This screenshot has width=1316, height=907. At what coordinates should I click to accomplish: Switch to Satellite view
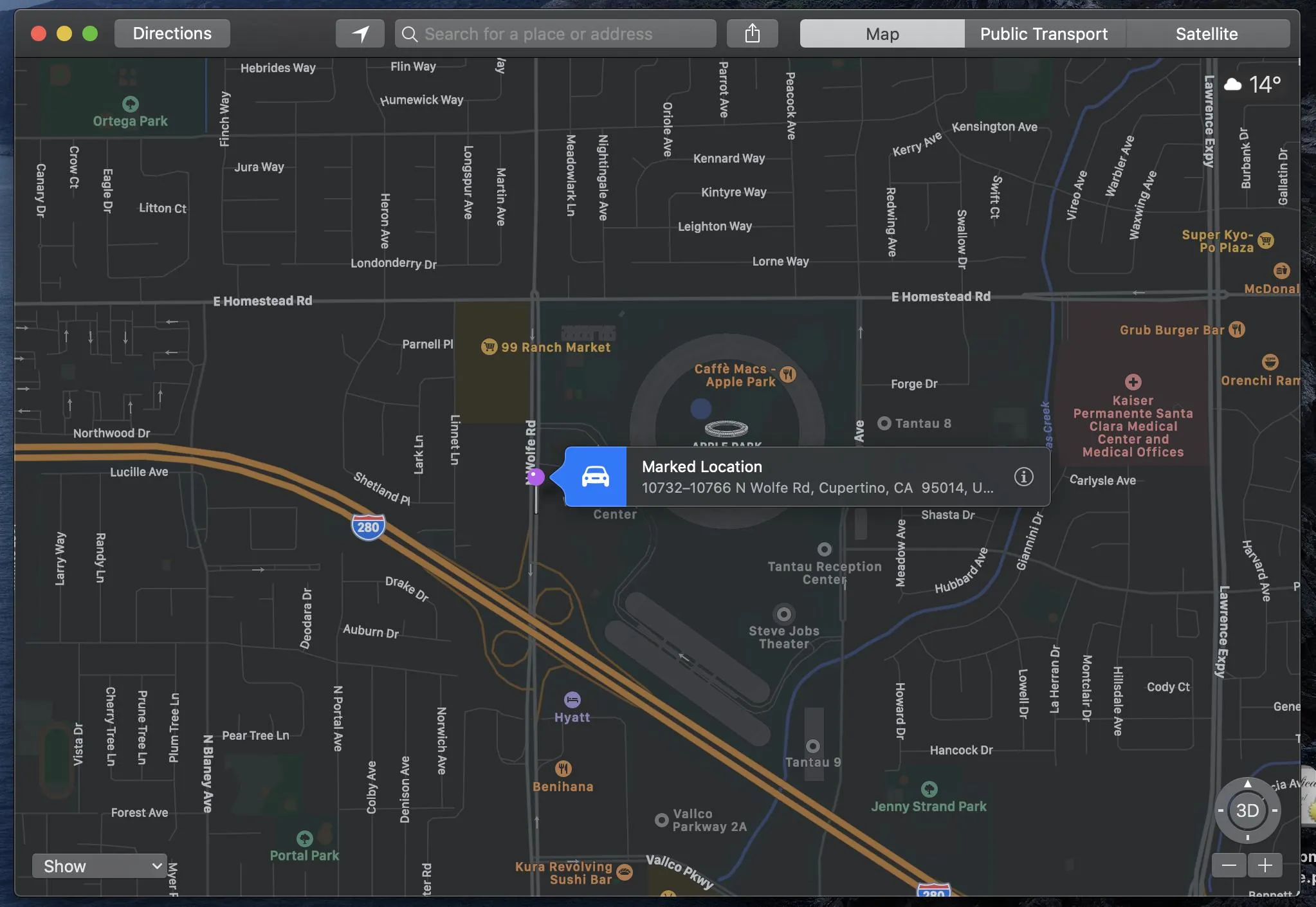[1206, 33]
